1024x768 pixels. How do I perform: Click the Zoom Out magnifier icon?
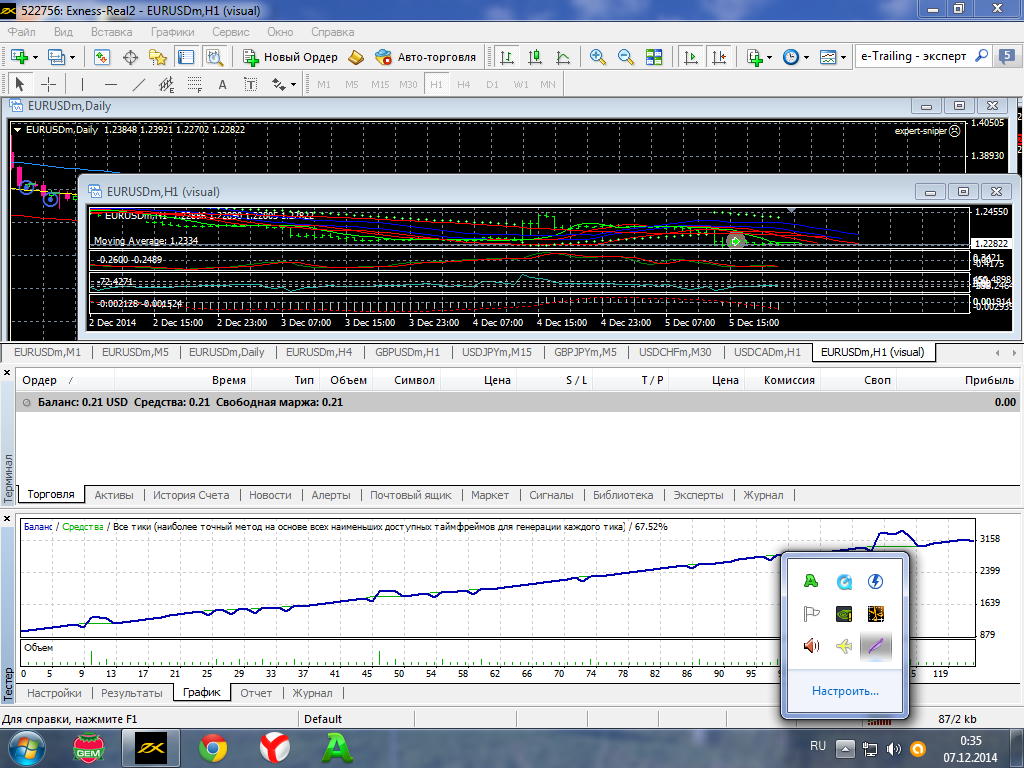(x=626, y=57)
